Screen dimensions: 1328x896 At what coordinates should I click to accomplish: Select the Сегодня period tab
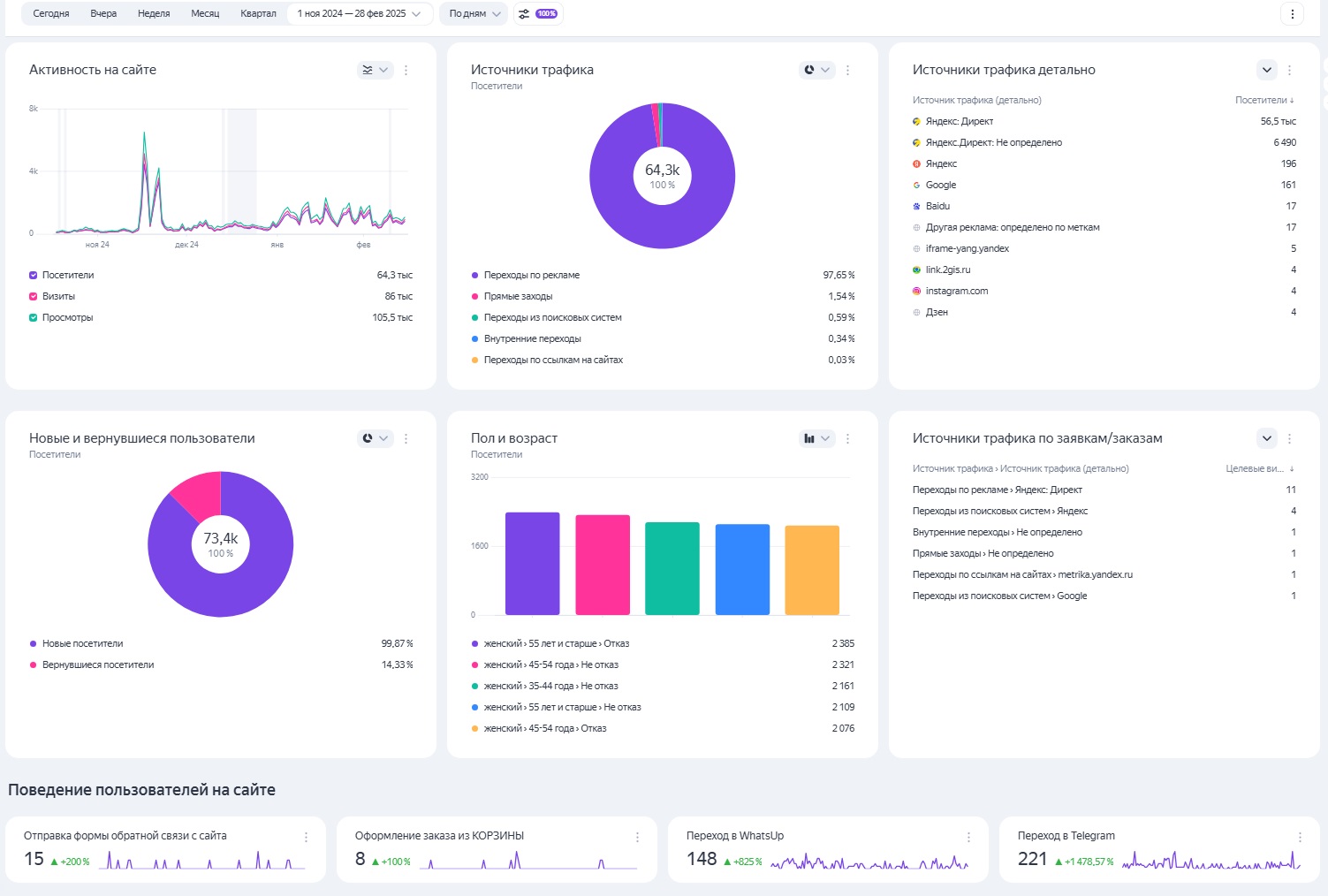click(x=51, y=14)
